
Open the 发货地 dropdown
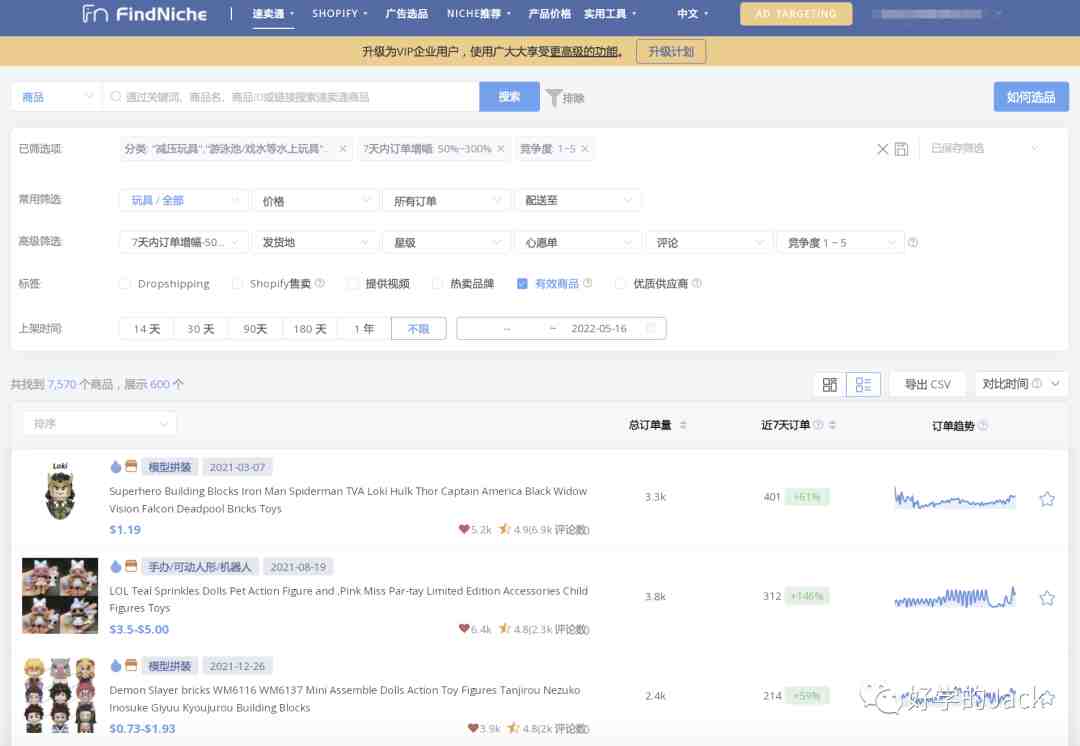coord(315,242)
